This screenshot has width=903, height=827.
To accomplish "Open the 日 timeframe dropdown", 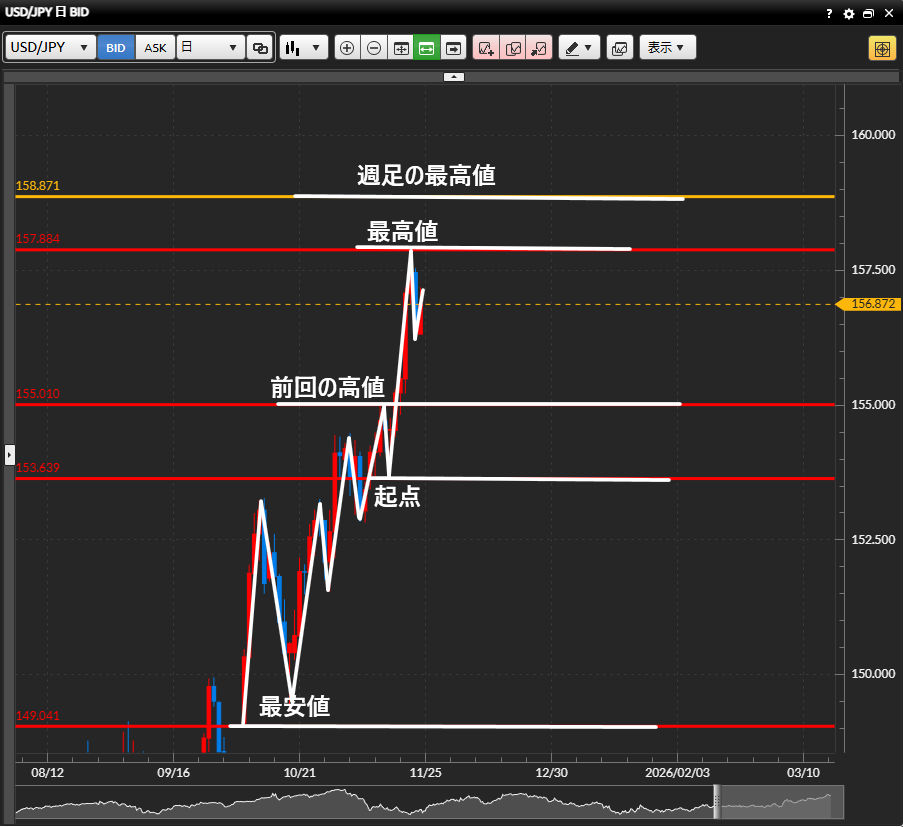I will pos(211,48).
